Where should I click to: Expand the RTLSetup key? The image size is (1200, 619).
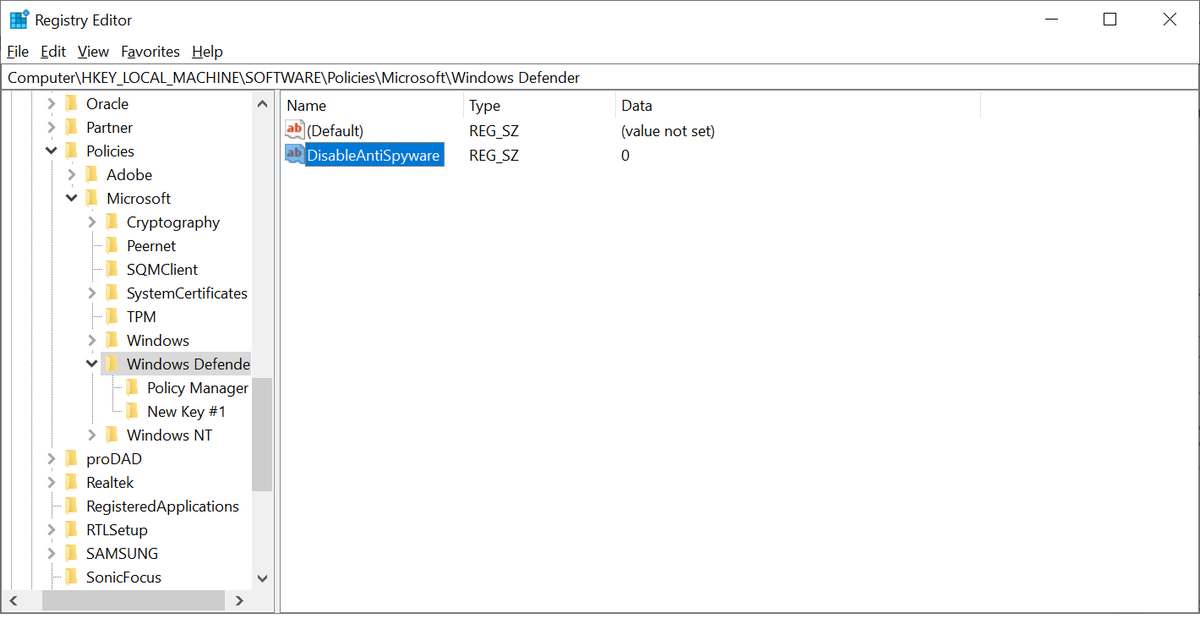51,530
